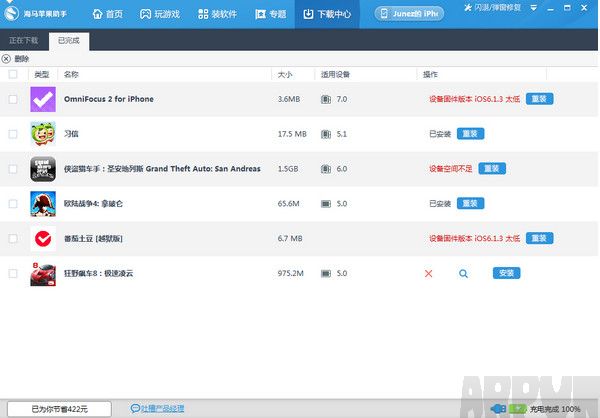Switch to the 正在下载 tab
Screen dimensions: 600x418
coord(24,41)
